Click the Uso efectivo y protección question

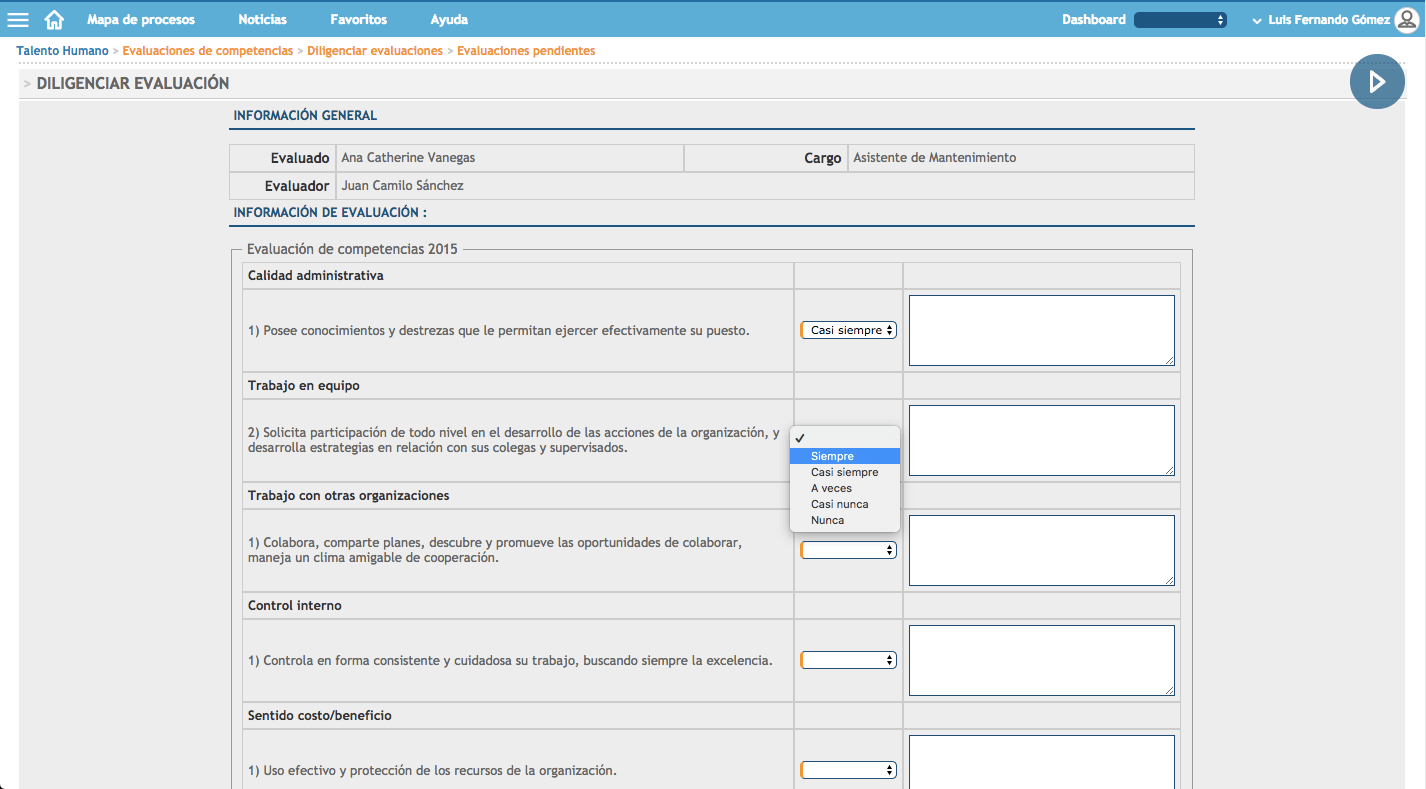(x=432, y=770)
